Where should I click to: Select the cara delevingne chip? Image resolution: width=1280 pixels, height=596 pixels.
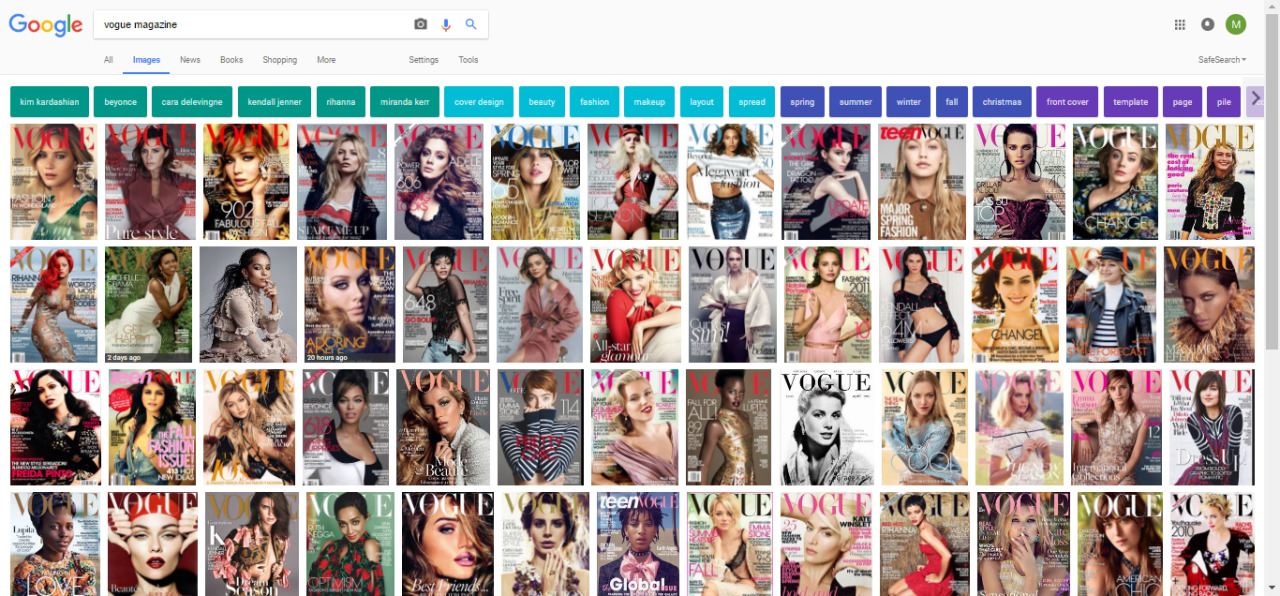[192, 102]
